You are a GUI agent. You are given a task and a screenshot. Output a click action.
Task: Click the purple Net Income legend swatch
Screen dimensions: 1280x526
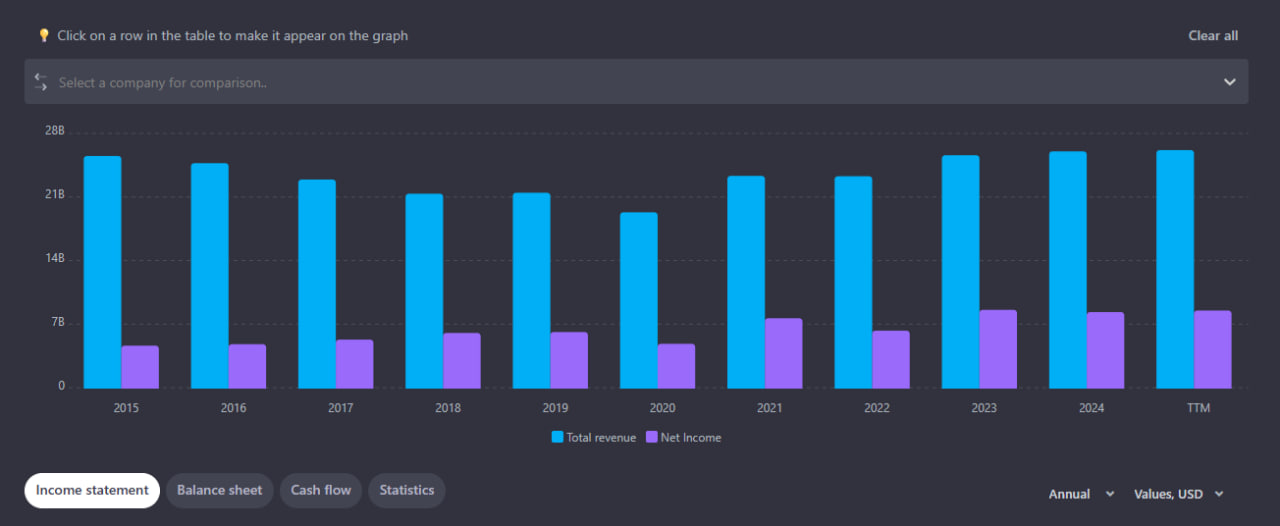pos(652,438)
